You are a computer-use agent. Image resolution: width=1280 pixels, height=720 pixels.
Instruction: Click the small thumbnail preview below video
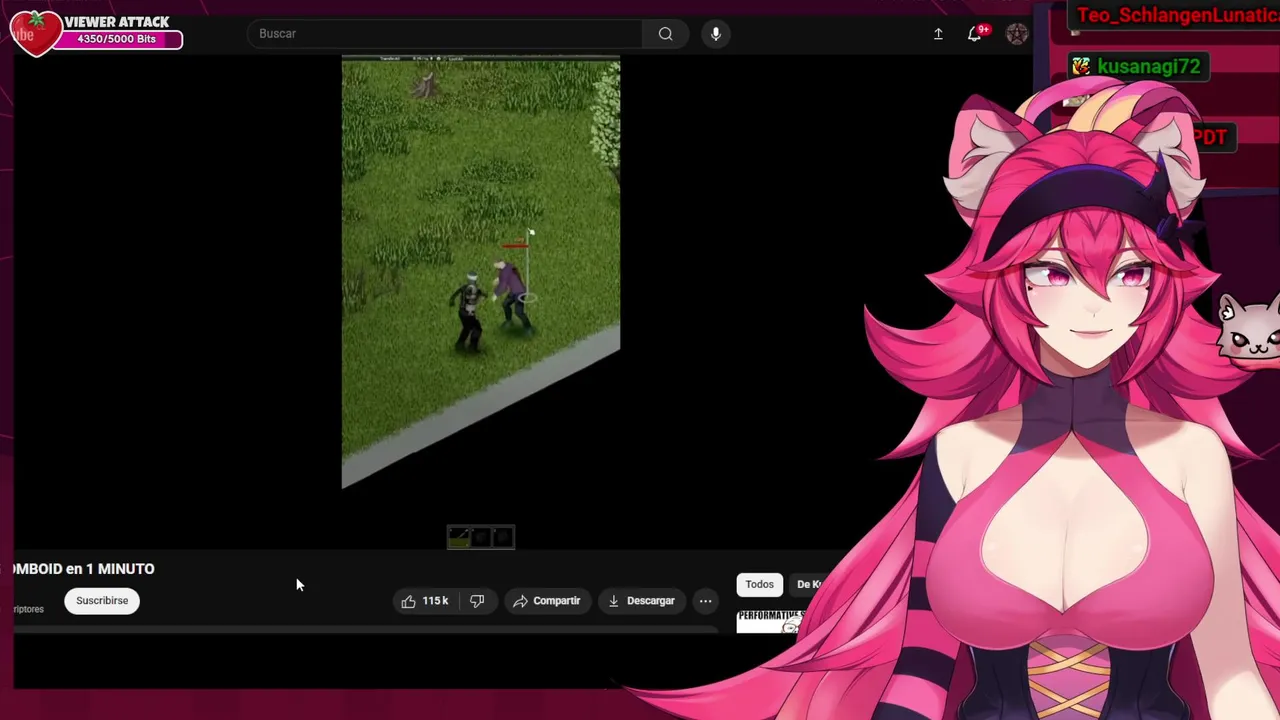(x=481, y=538)
